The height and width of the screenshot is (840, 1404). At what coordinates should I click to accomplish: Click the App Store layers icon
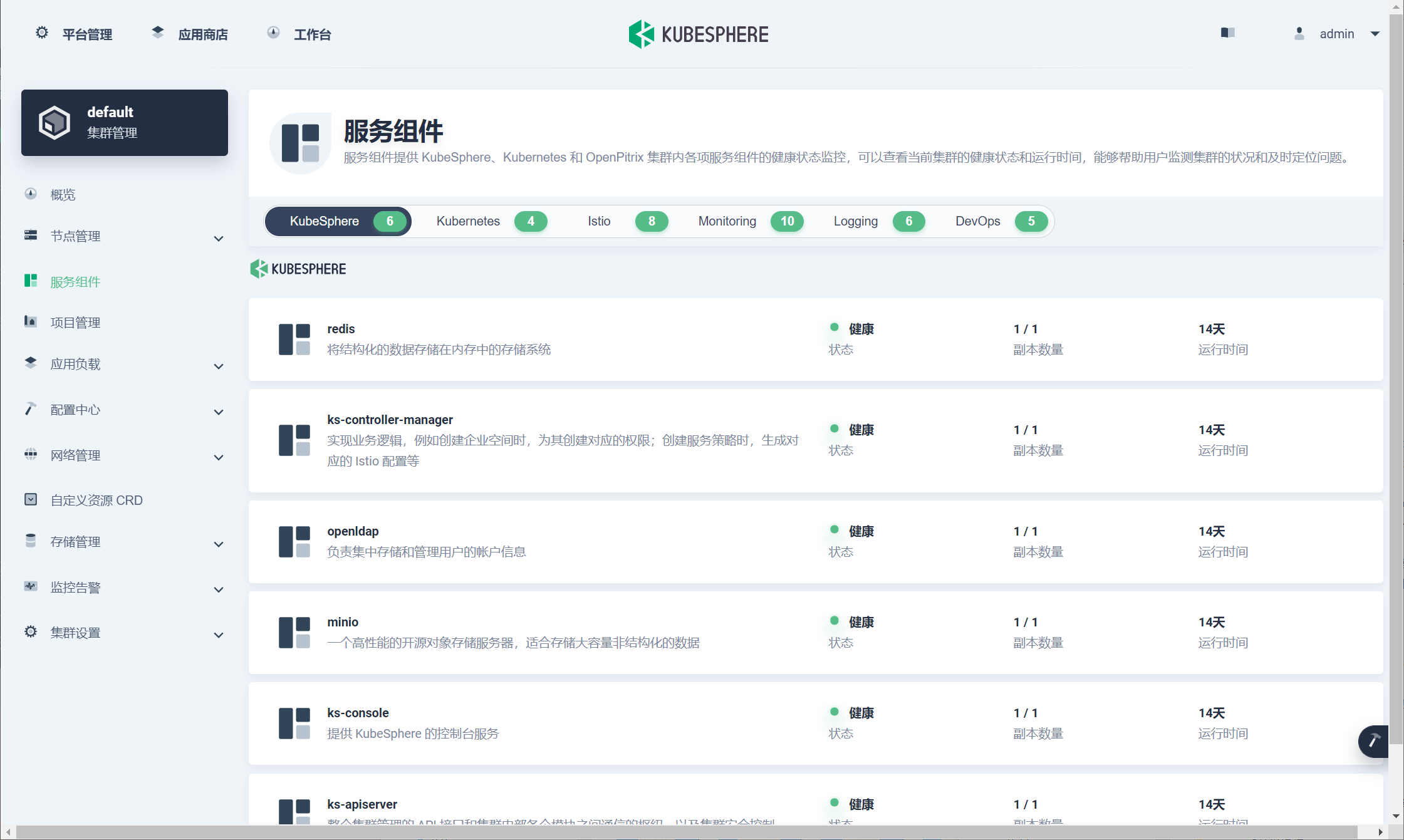tap(158, 33)
